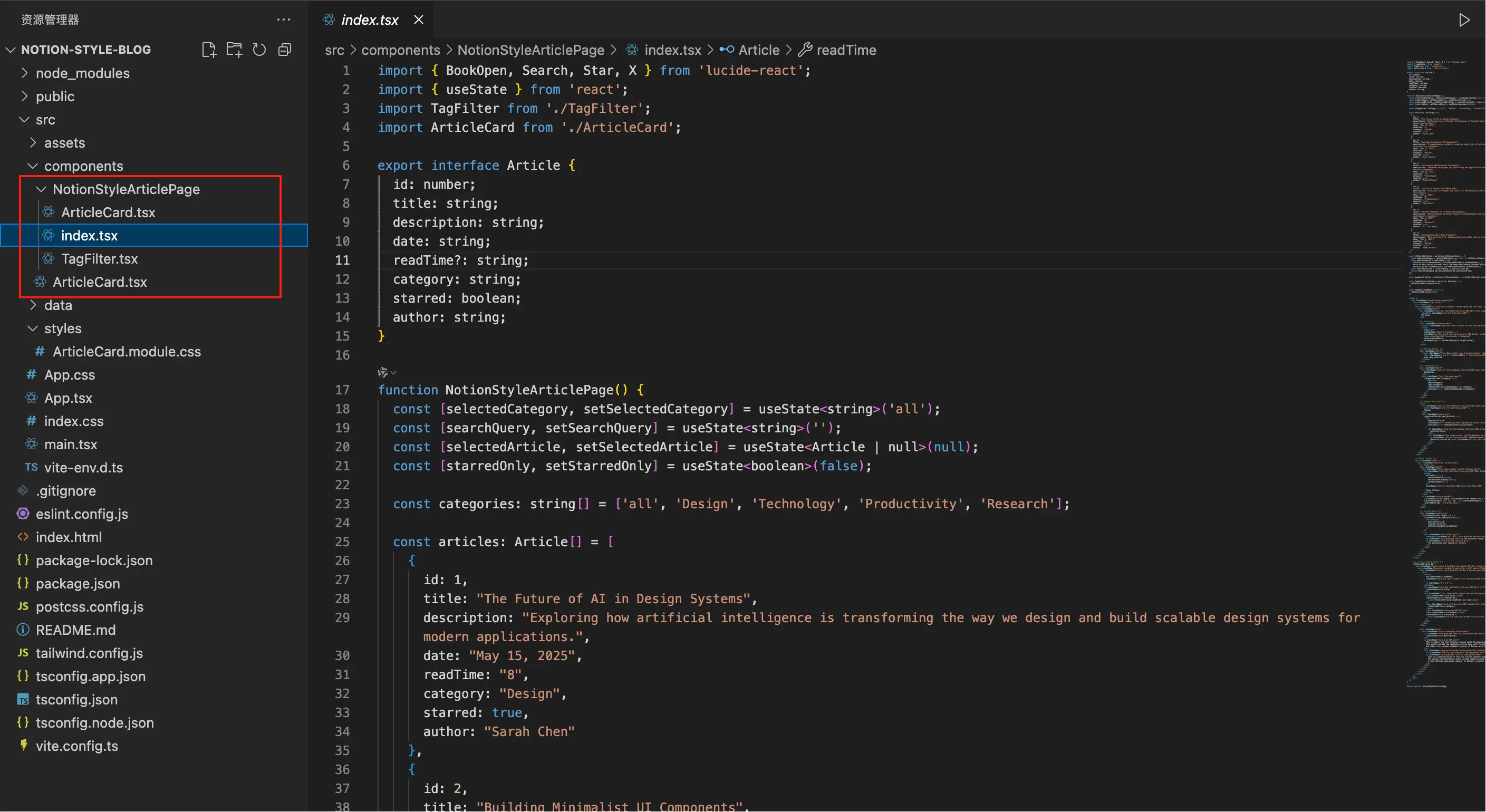Open index.html file
The image size is (1486, 812).
(x=68, y=537)
